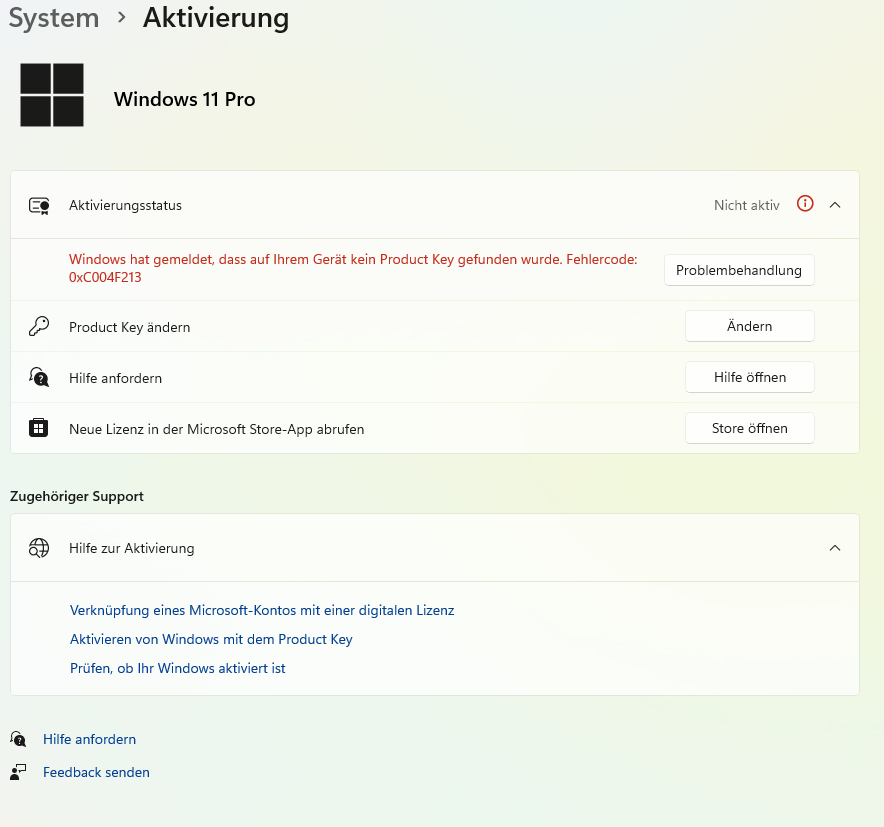Click the Feedback senden icon
This screenshot has height=827, width=884.
(x=18, y=772)
